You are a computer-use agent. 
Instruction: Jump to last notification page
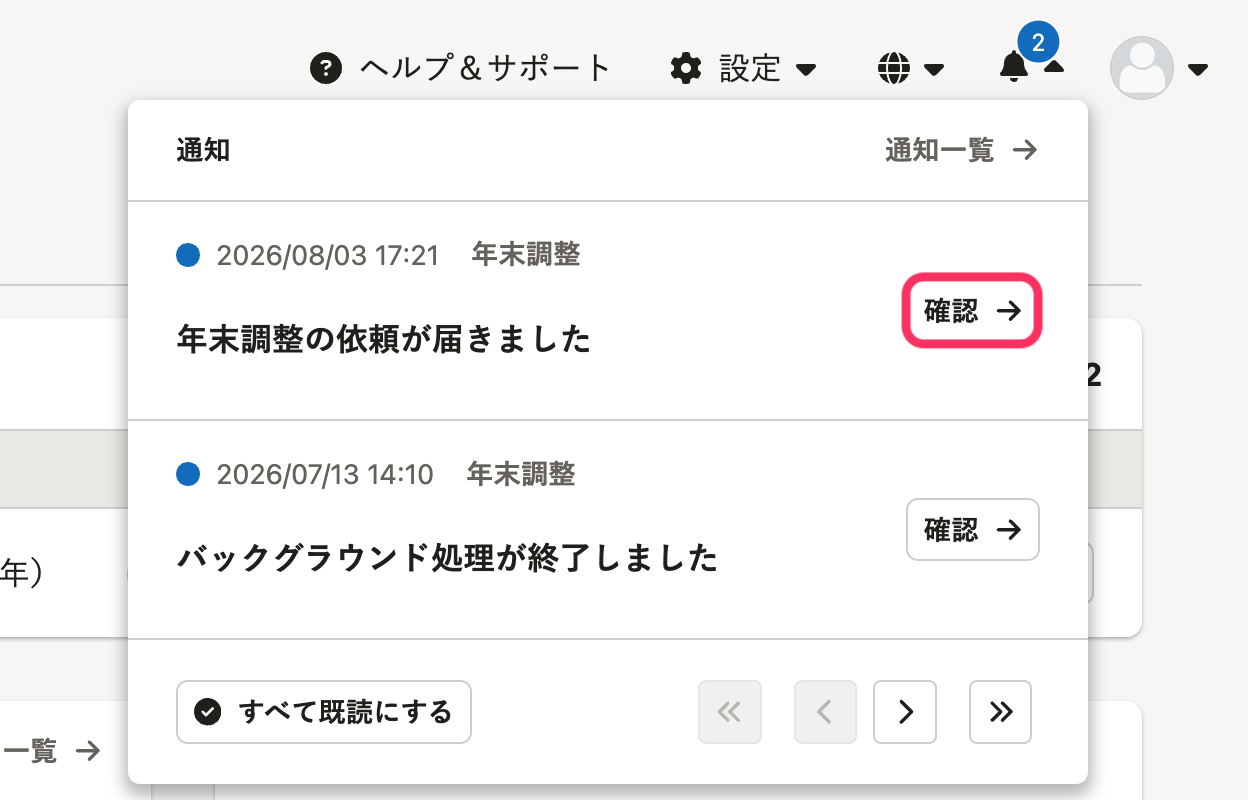click(x=1000, y=712)
